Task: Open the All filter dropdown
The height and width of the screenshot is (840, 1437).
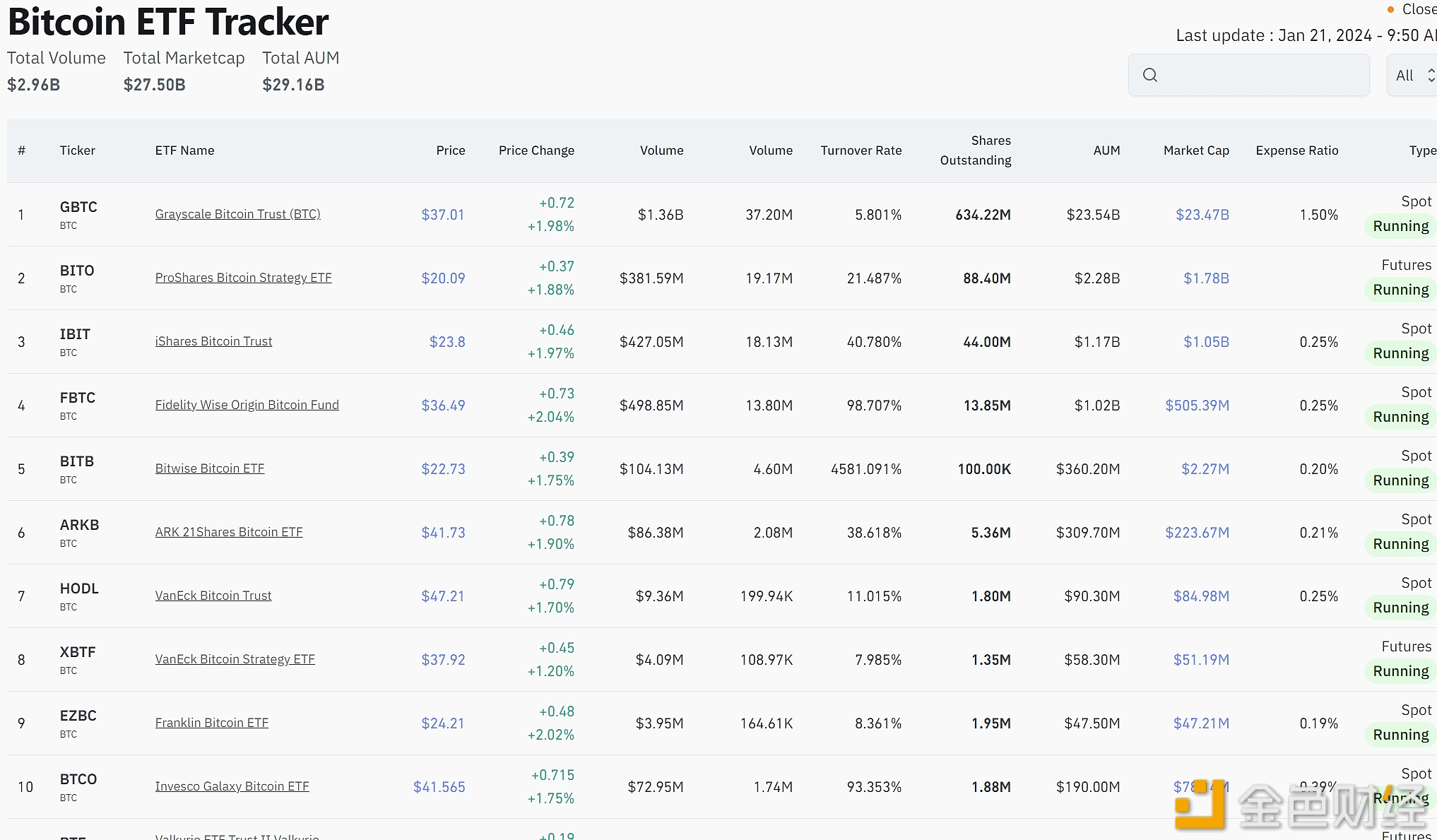Action: (x=1412, y=75)
